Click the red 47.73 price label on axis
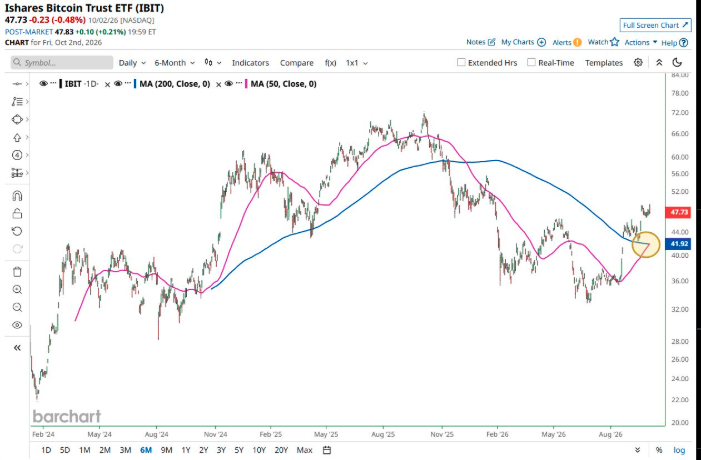Screen dimensions: 701x460 click(x=679, y=212)
